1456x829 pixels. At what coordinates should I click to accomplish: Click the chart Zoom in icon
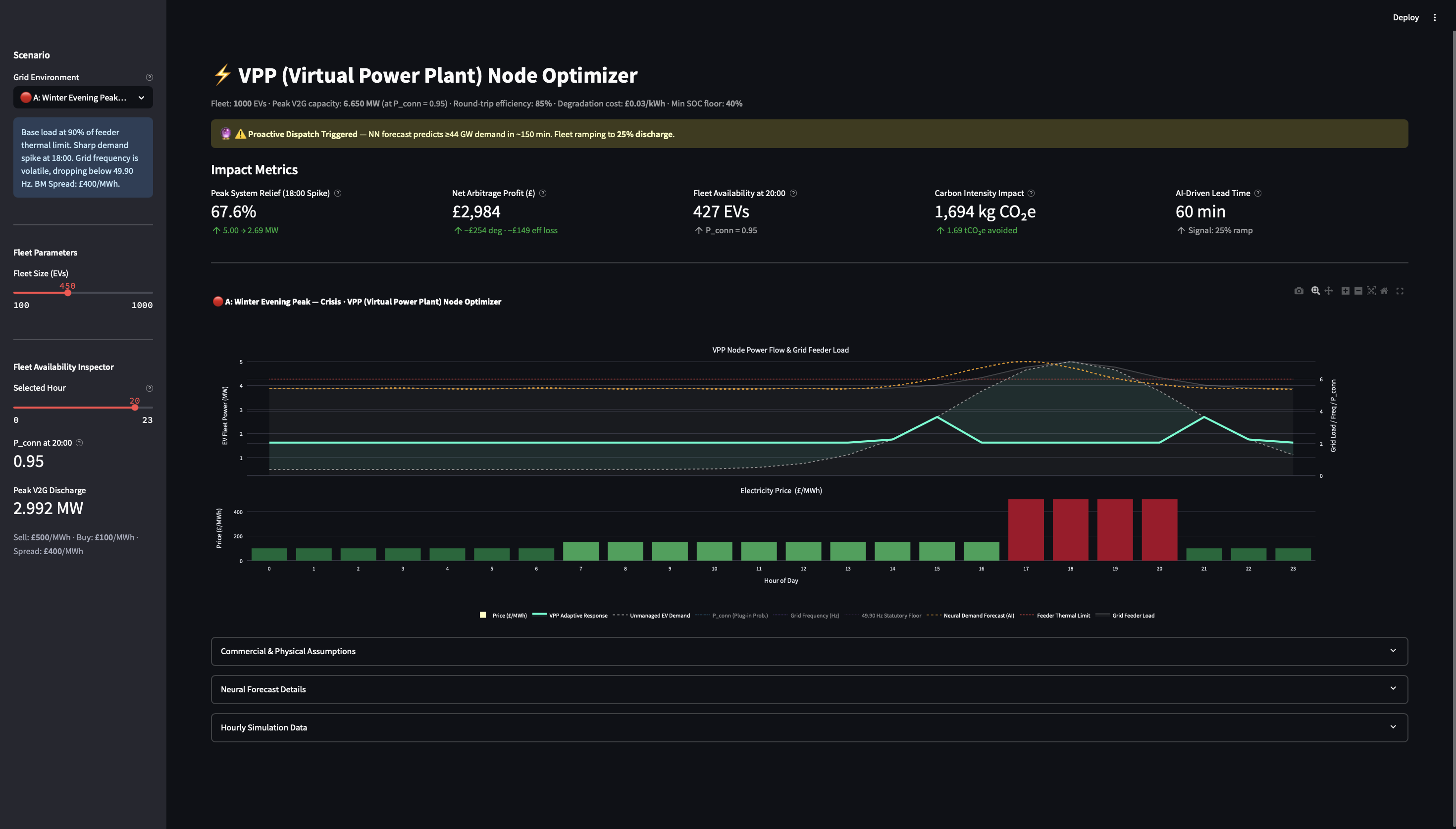(x=1345, y=291)
